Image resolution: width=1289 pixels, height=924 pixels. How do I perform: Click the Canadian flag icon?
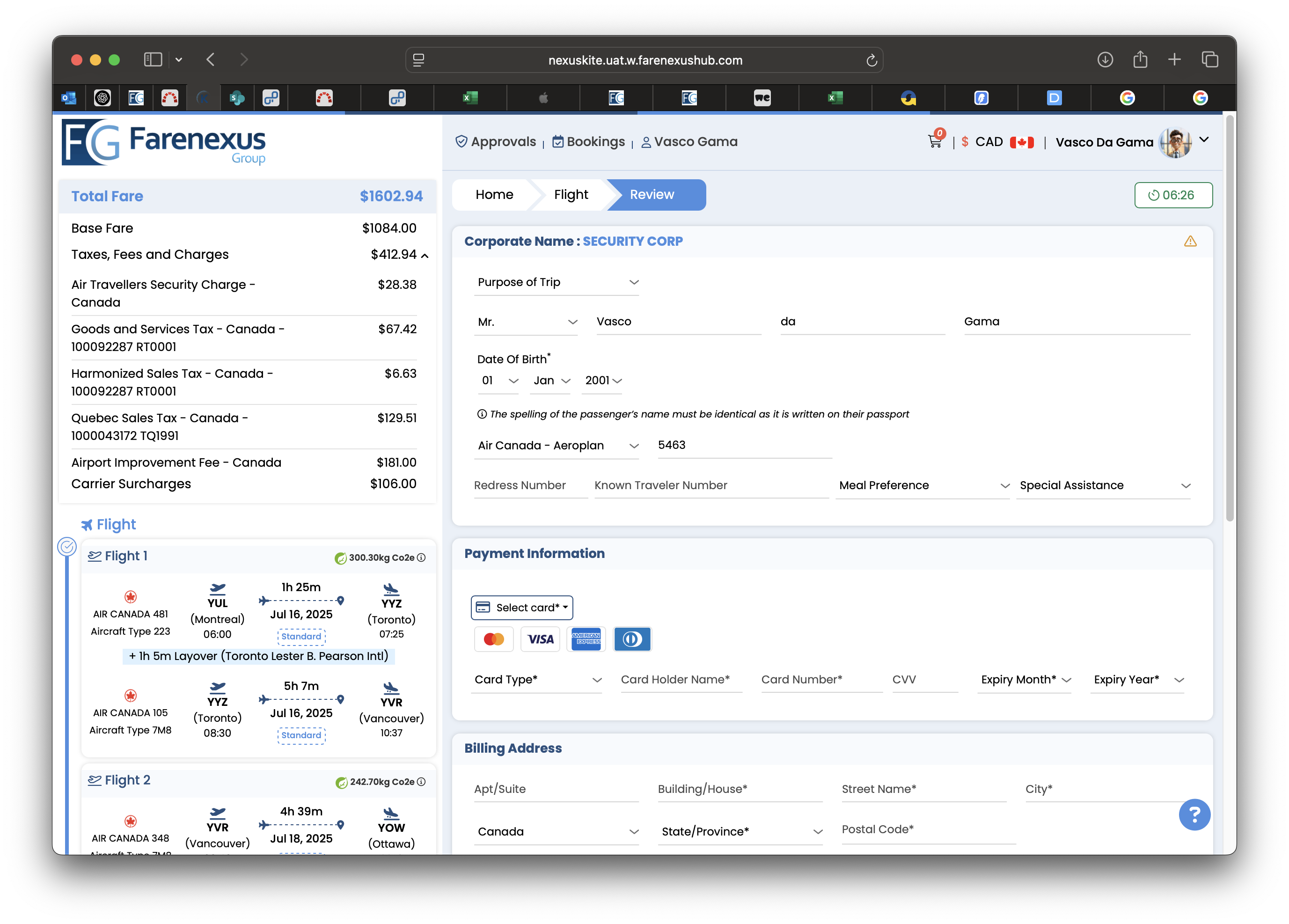point(1022,142)
